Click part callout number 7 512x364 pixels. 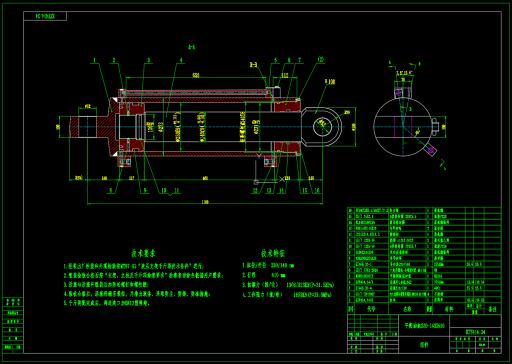click(300, 60)
